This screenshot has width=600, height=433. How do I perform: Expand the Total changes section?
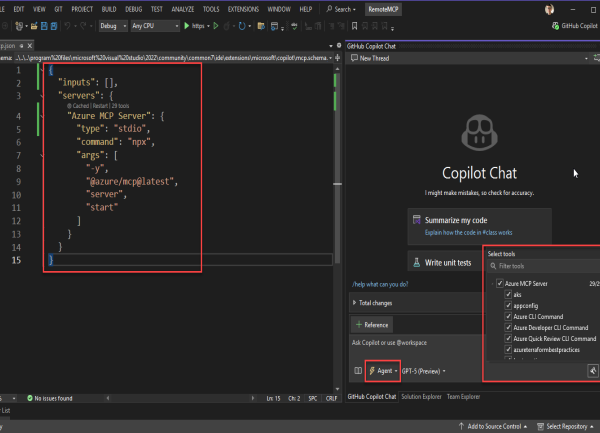click(354, 303)
